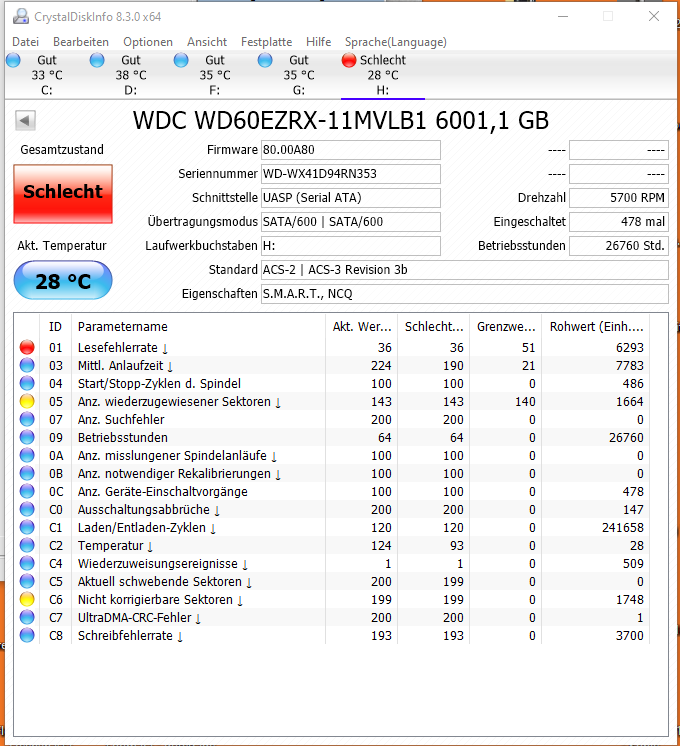Open the Bearbeiten menu

(81, 42)
